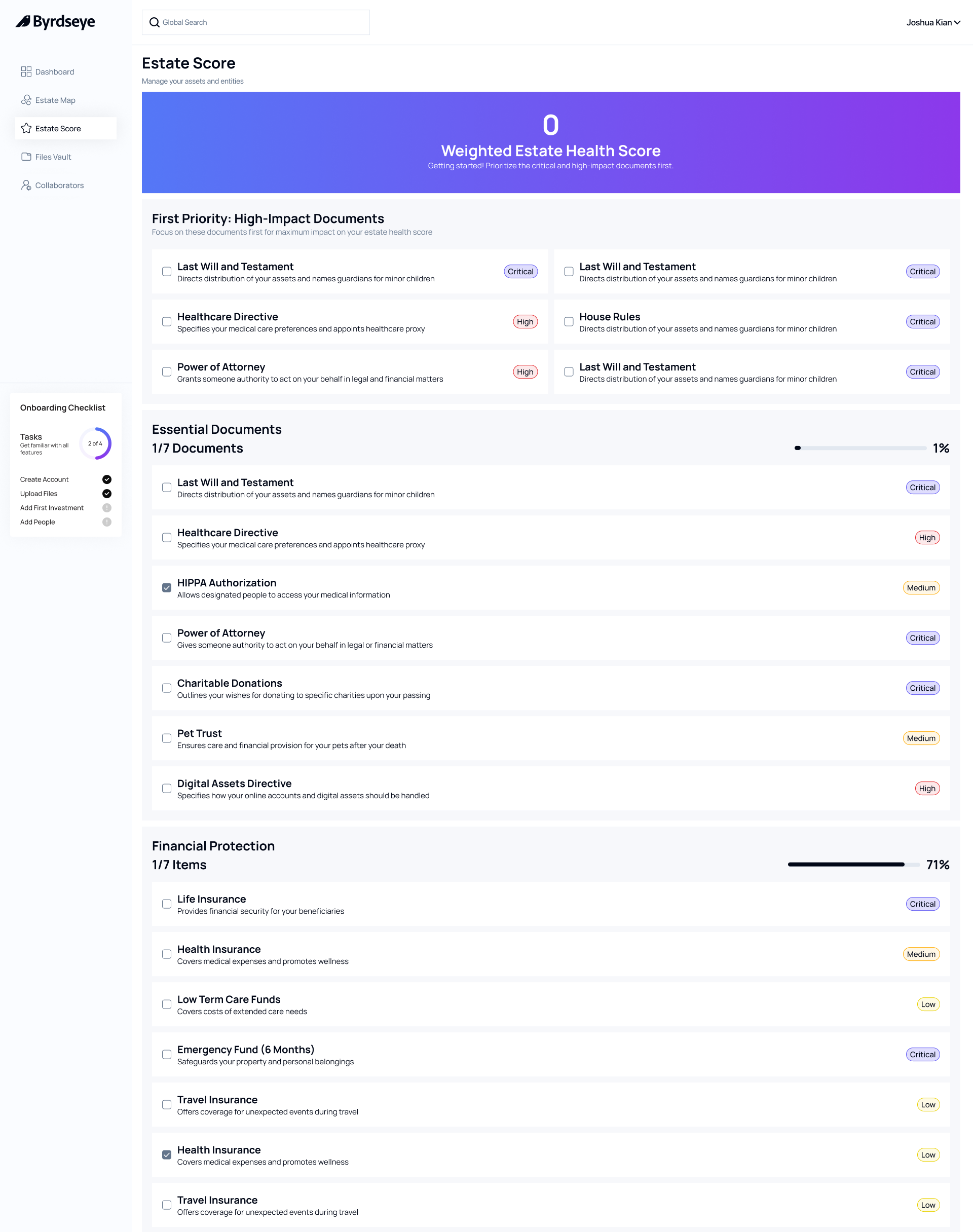
Task: Click the Files Vault folder icon
Action: pyautogui.click(x=26, y=157)
